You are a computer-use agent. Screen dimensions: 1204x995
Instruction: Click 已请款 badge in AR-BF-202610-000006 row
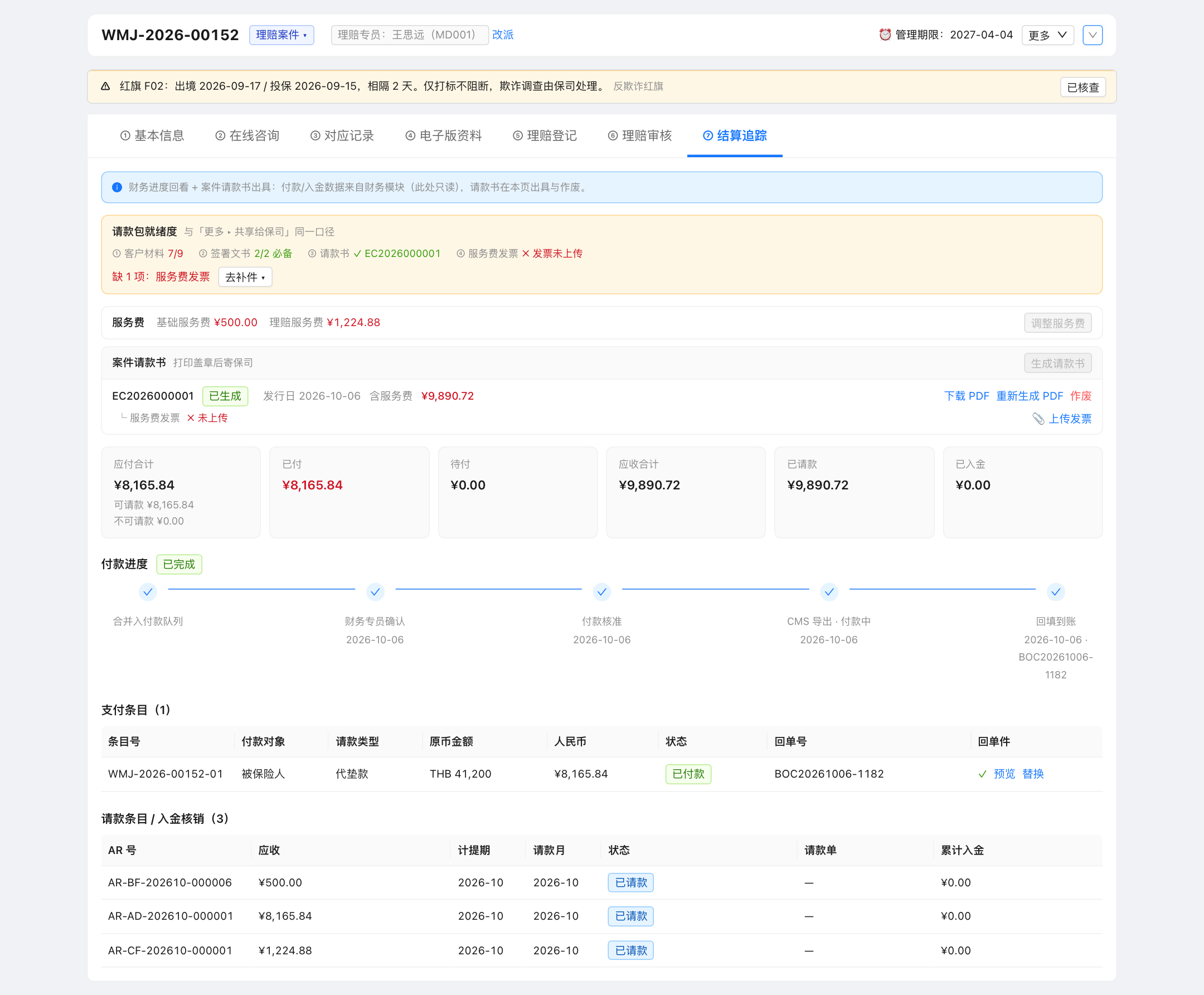pos(631,883)
